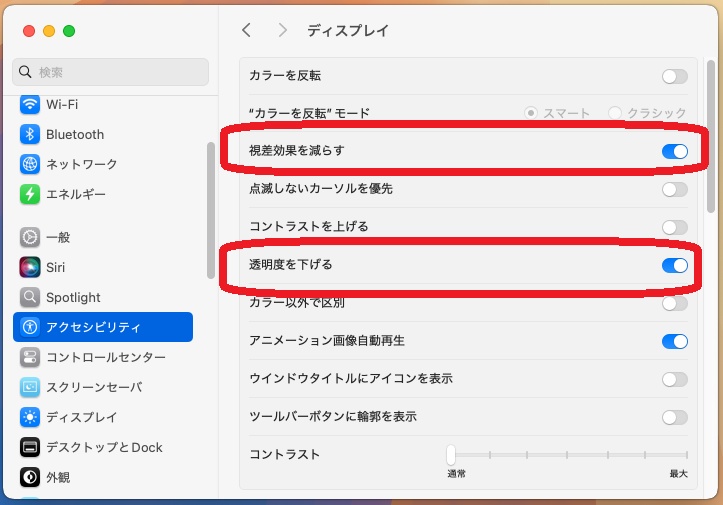Viewport: 723px width, 505px height.
Task: Click the right pane vertical scrollbar
Action: pos(711,137)
